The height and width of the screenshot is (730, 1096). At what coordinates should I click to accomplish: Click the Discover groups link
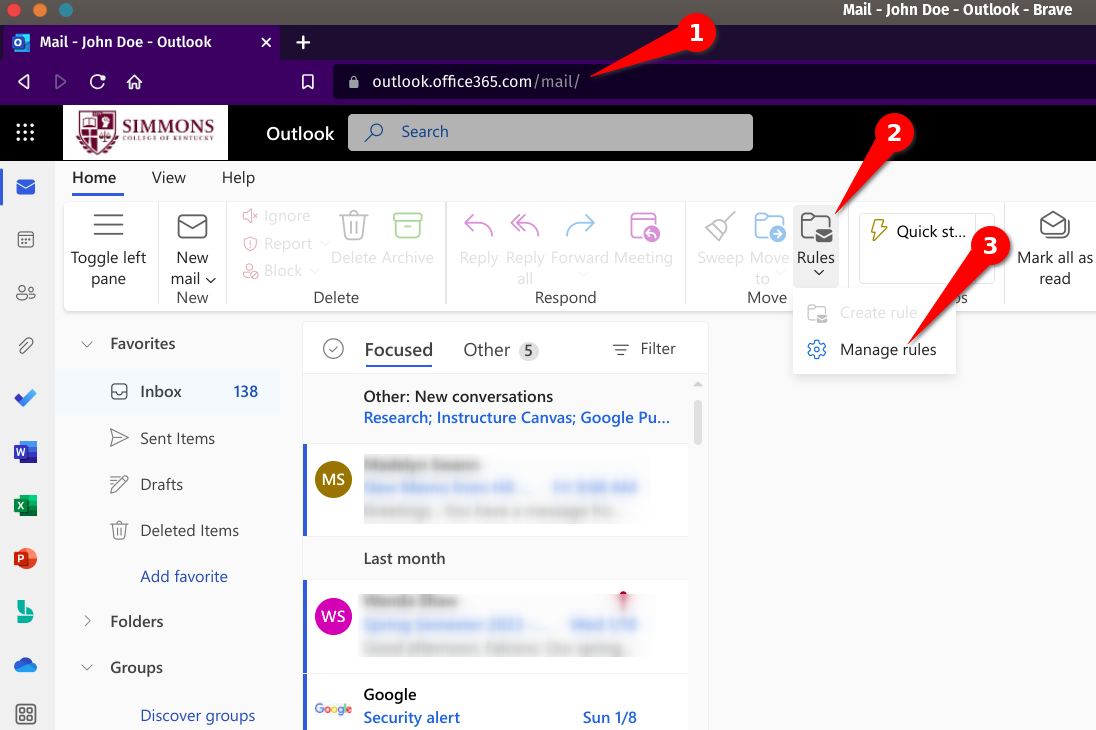[x=198, y=715]
